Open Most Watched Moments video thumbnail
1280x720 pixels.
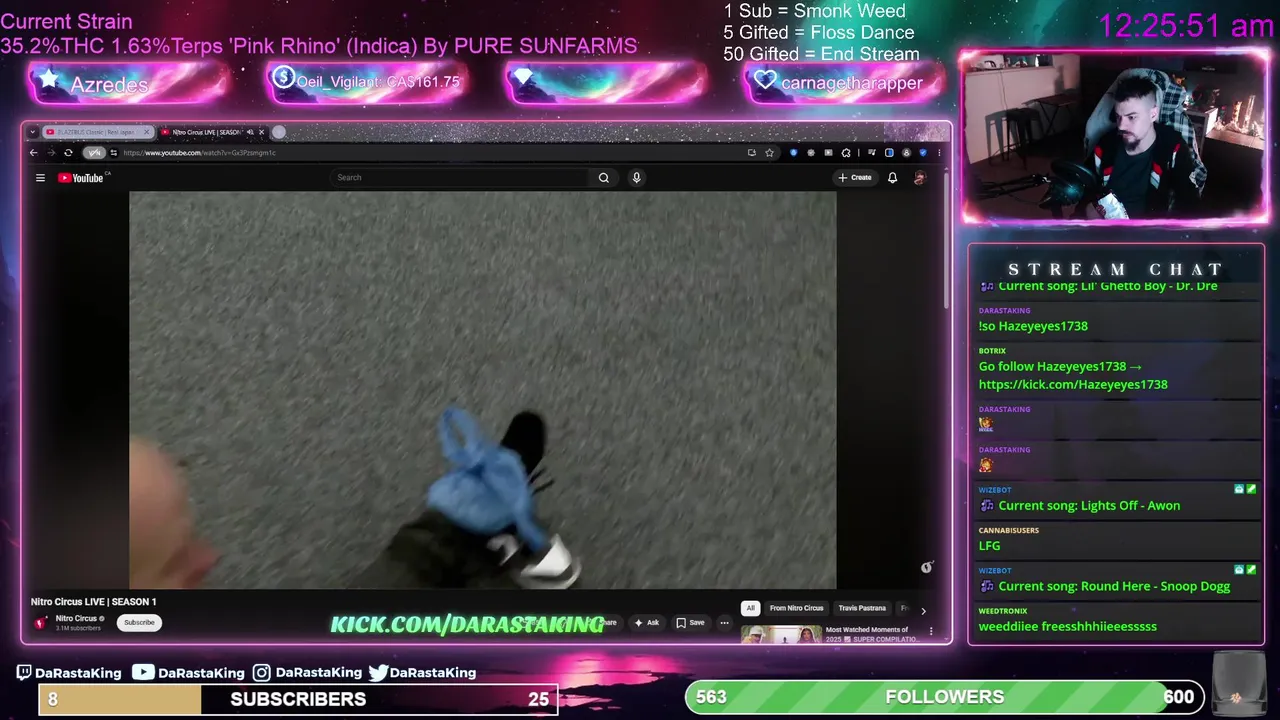(781, 635)
